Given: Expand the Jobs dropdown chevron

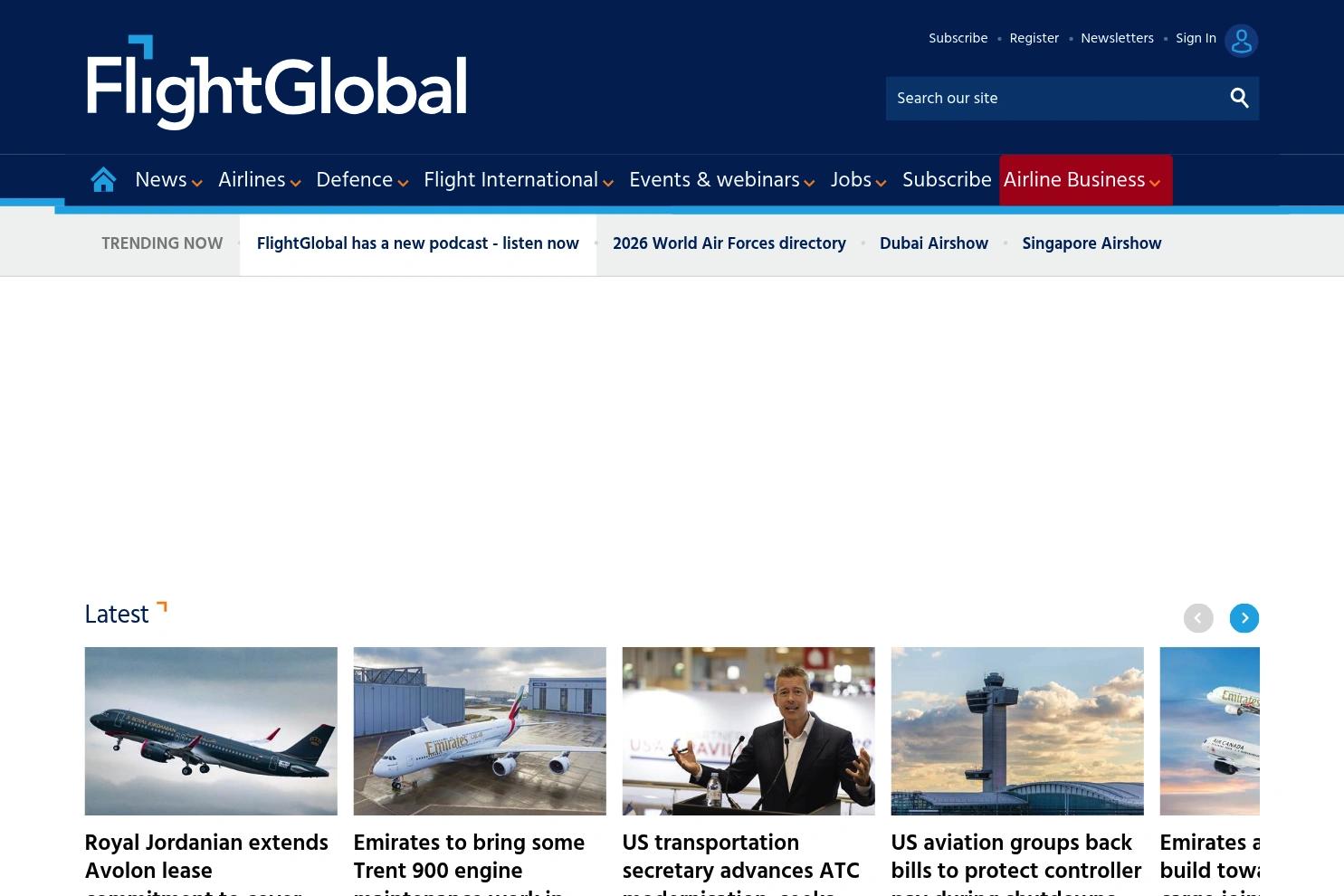Looking at the screenshot, I should [x=881, y=183].
